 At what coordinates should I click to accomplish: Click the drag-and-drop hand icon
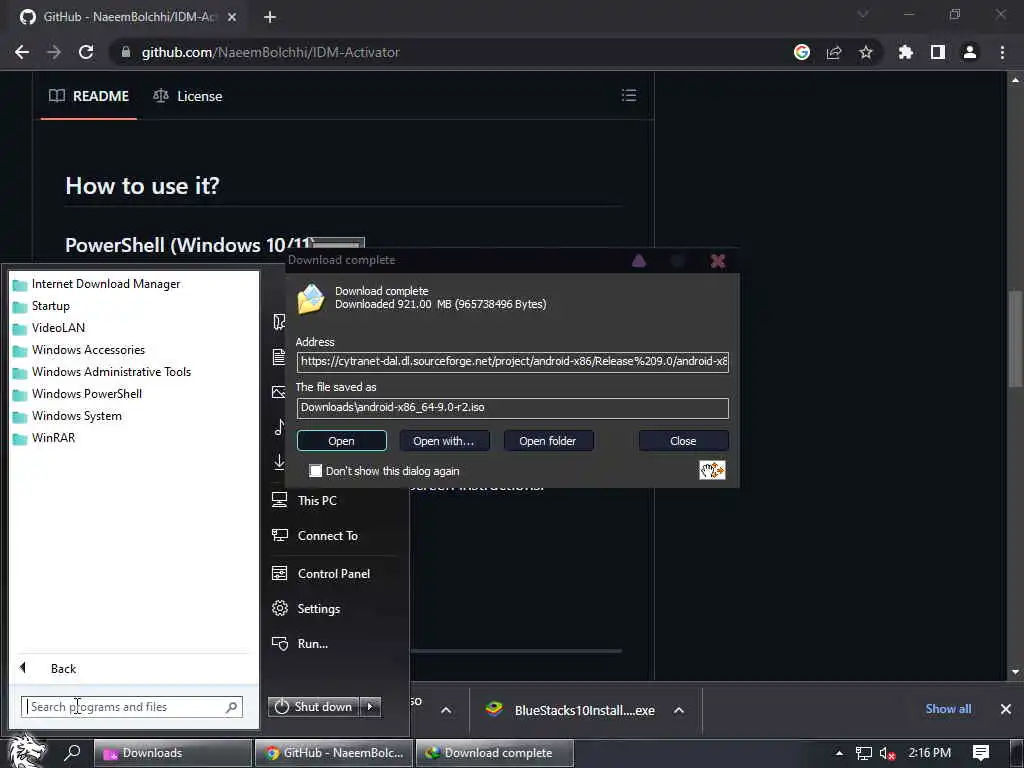click(x=712, y=470)
